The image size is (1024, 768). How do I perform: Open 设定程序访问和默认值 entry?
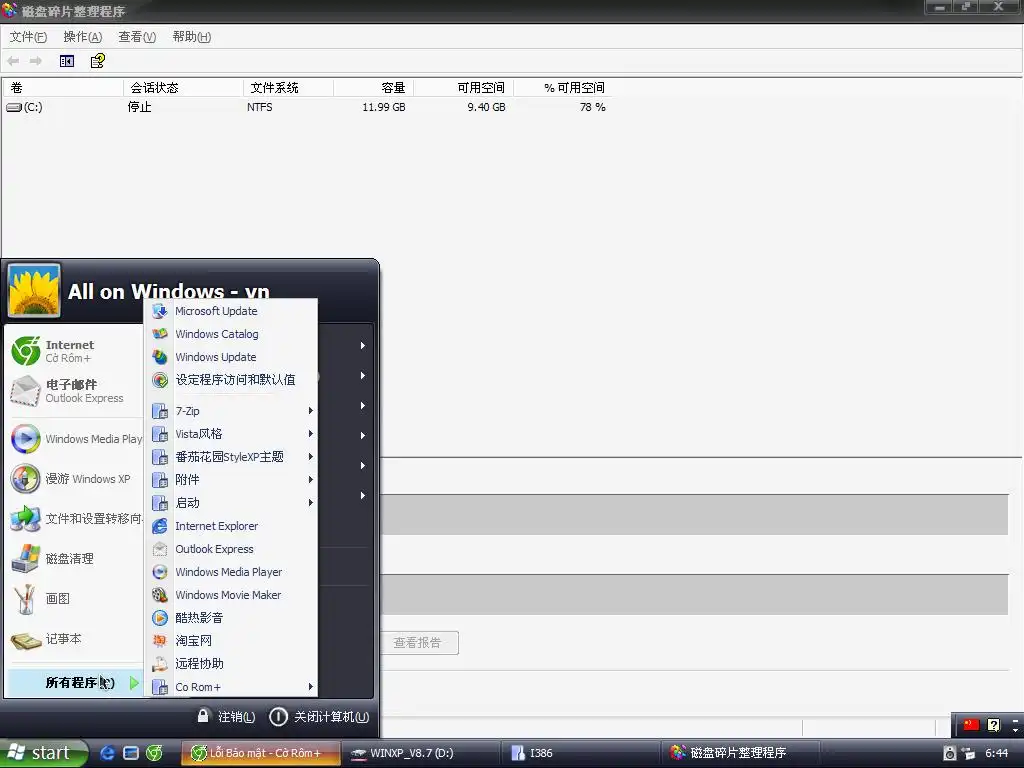pyautogui.click(x=231, y=380)
